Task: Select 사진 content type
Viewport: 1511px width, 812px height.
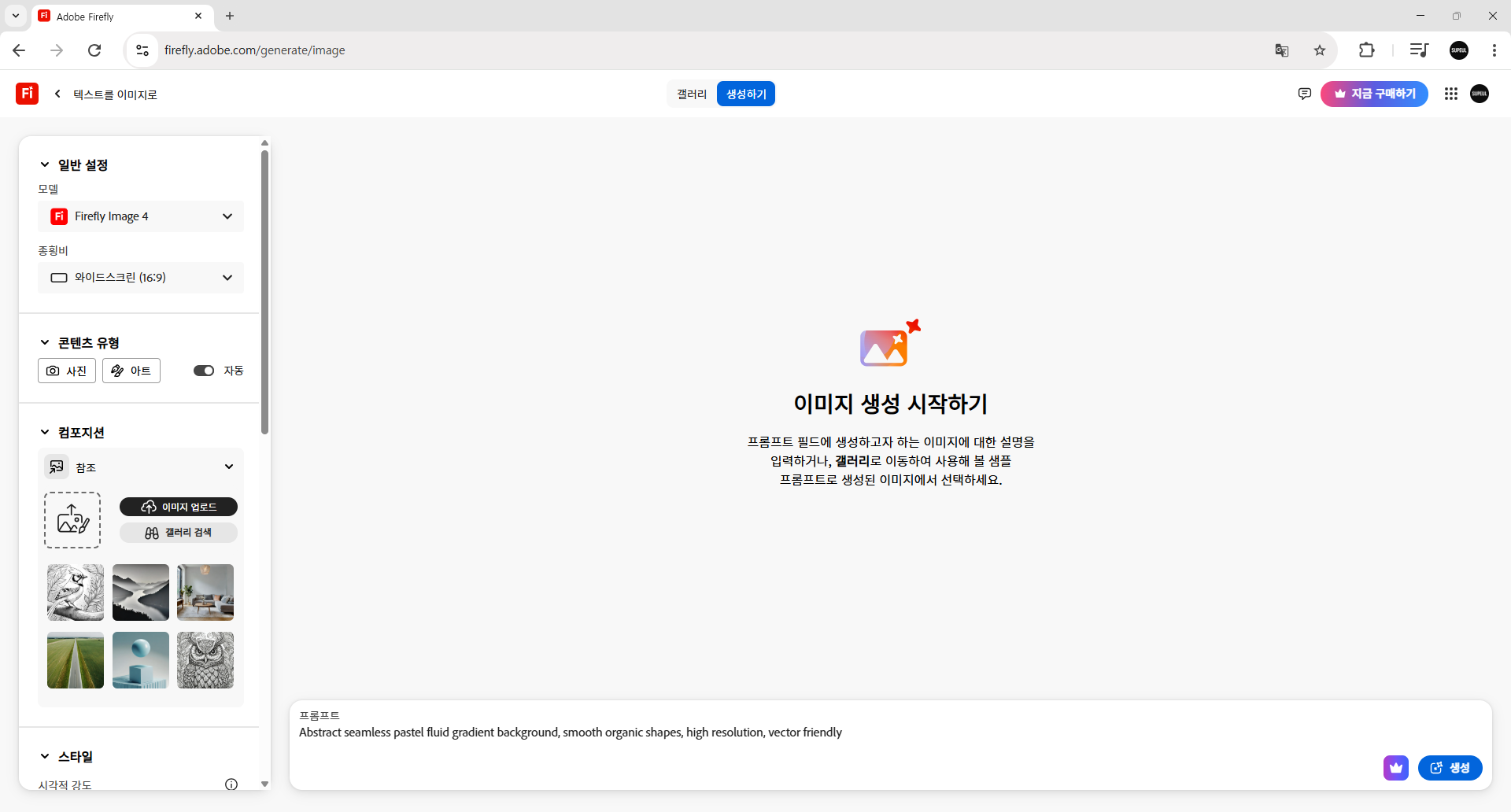Action: [67, 371]
